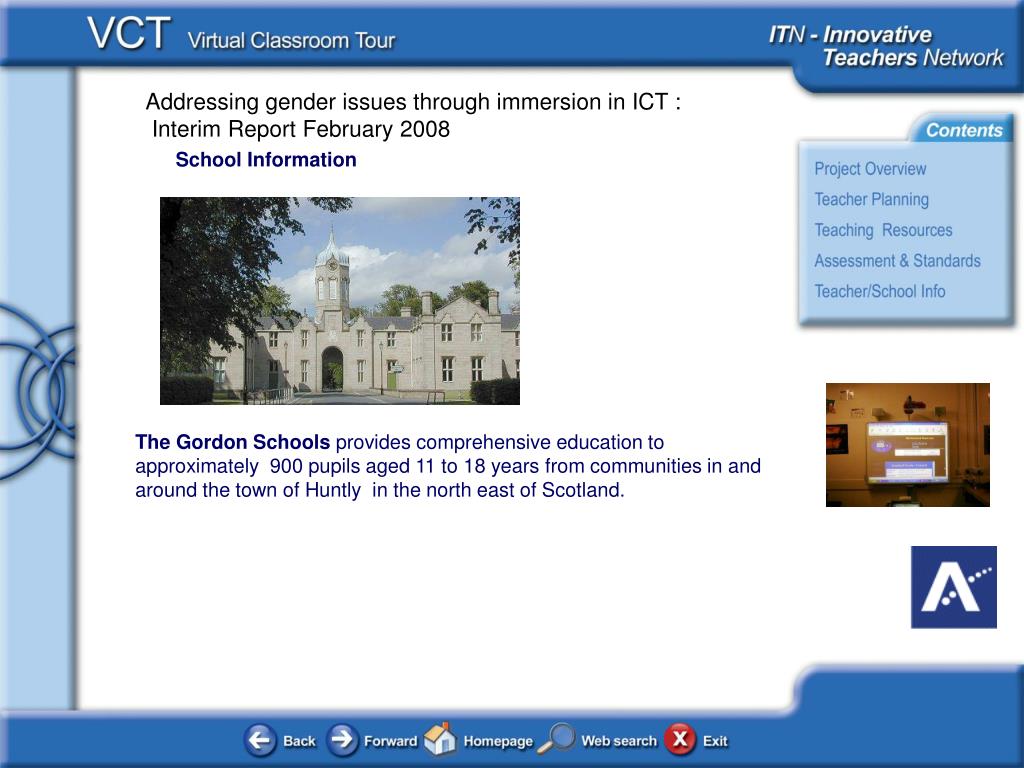Click the 'Interim Report February 2008' title line
This screenshot has width=1024, height=768.
click(x=301, y=129)
